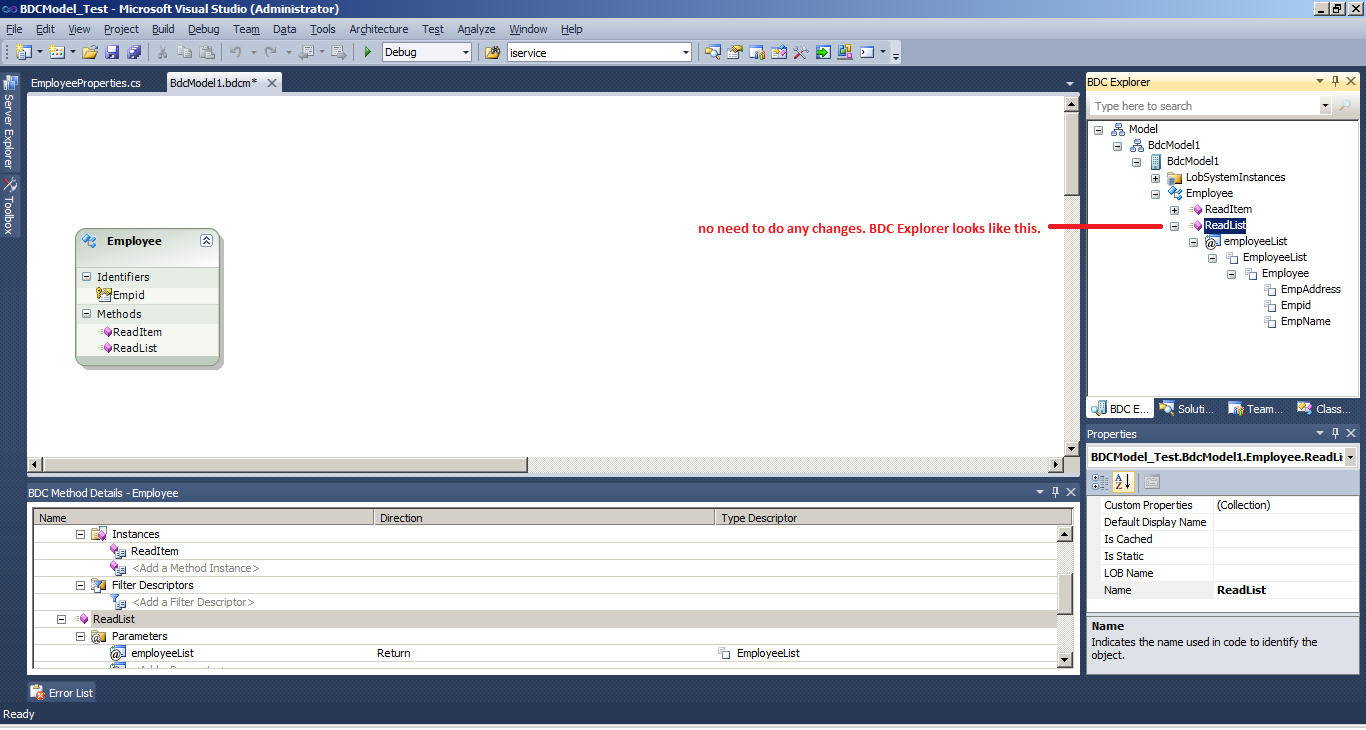Click the Navigate Backward toolbar icon
The image size is (1366, 730).
[307, 52]
